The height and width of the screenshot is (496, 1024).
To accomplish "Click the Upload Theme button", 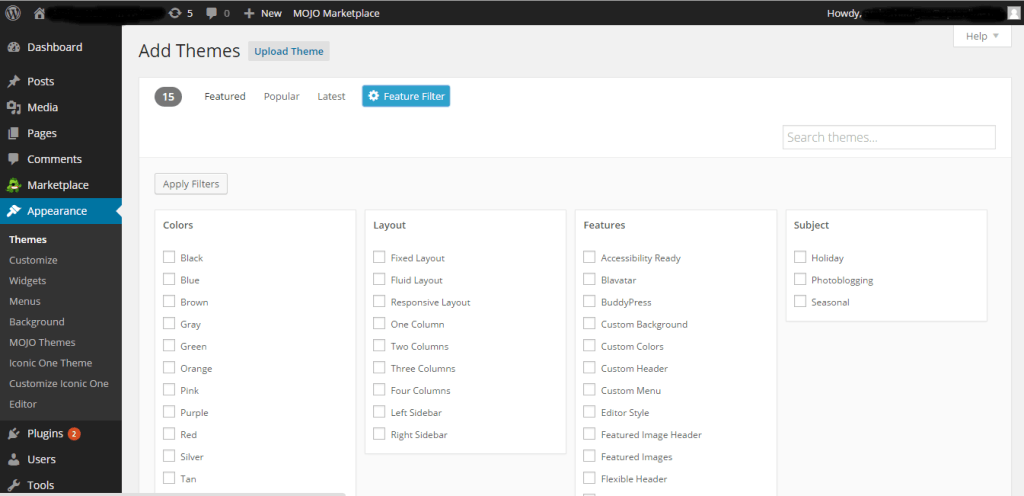I will (289, 51).
